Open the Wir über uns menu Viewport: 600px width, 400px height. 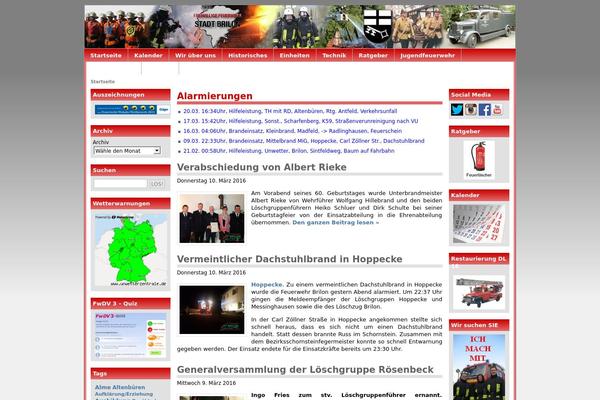pyautogui.click(x=196, y=56)
